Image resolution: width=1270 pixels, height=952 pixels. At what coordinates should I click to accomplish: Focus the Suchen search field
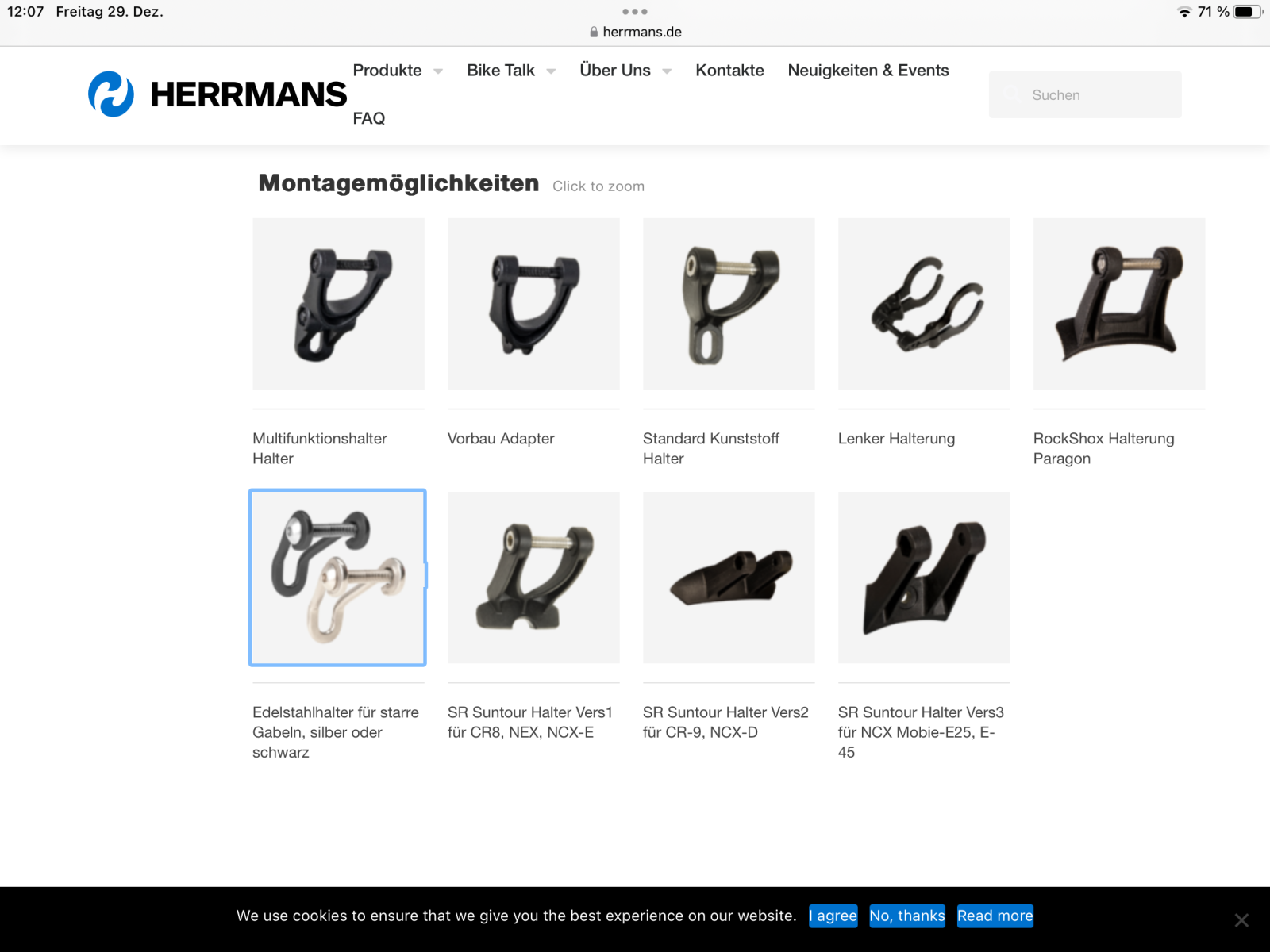pos(1085,94)
